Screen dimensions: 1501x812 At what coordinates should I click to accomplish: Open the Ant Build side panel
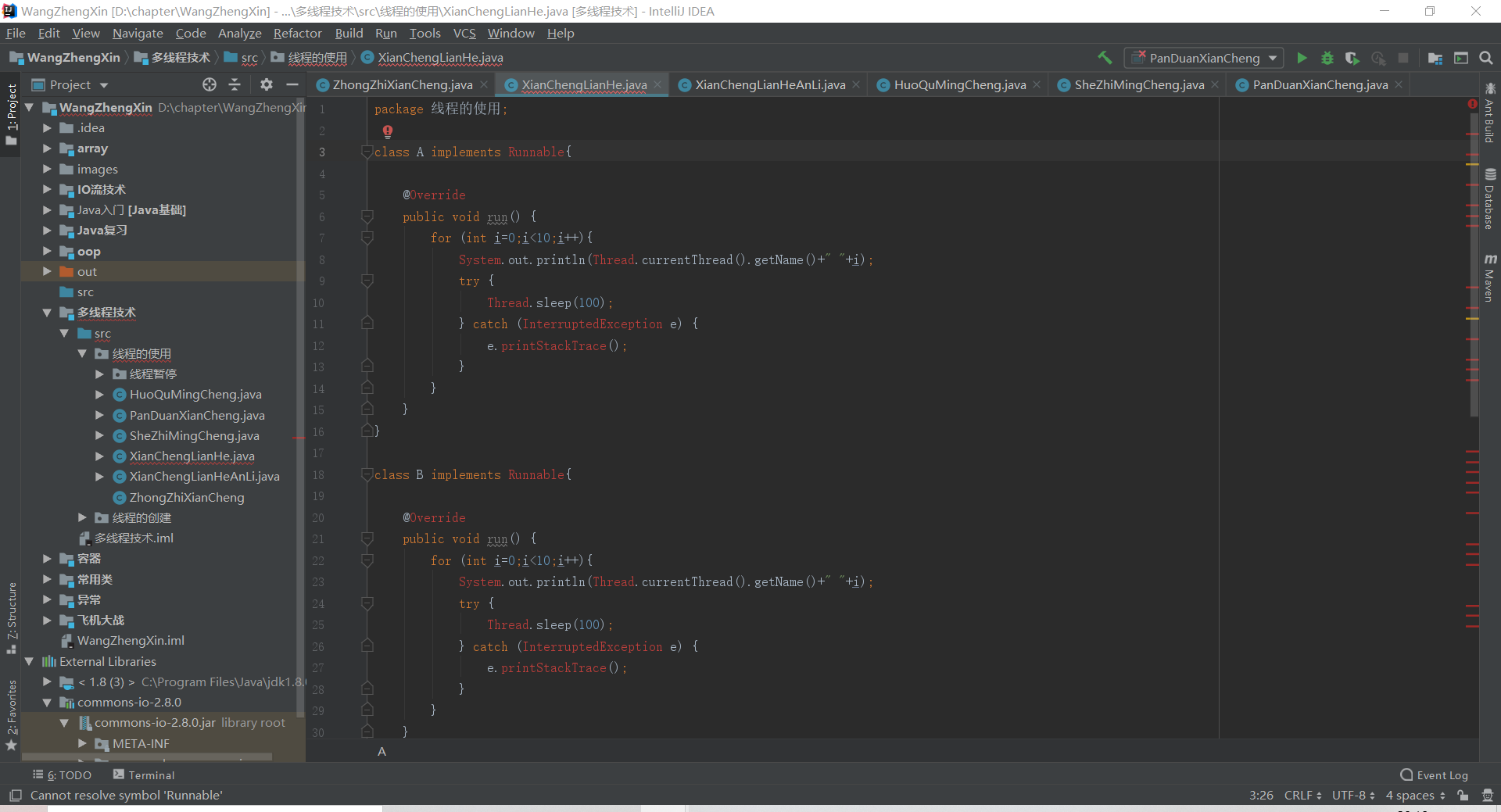point(1490,113)
